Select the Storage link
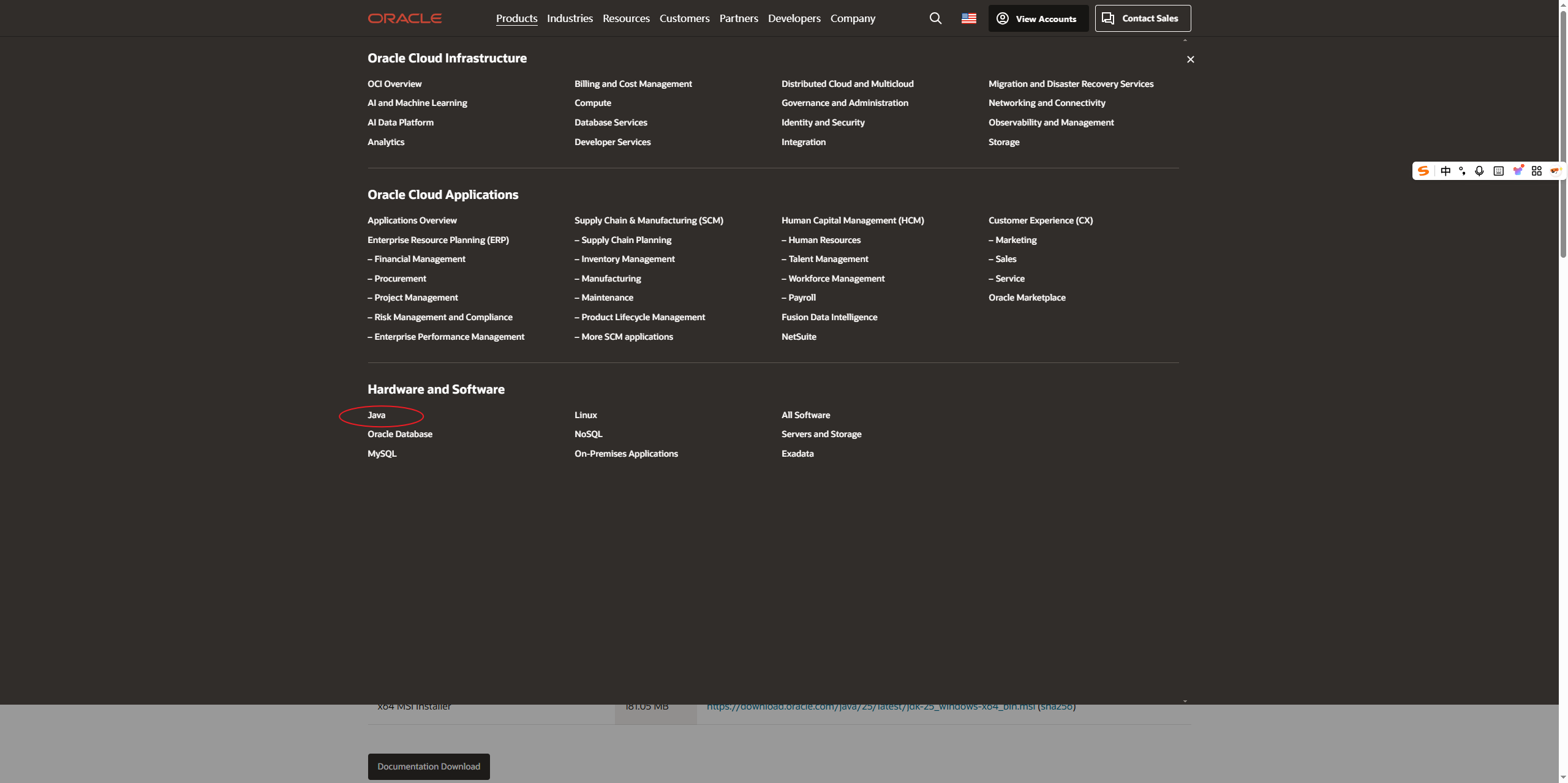The height and width of the screenshot is (783, 1568). click(x=1004, y=142)
